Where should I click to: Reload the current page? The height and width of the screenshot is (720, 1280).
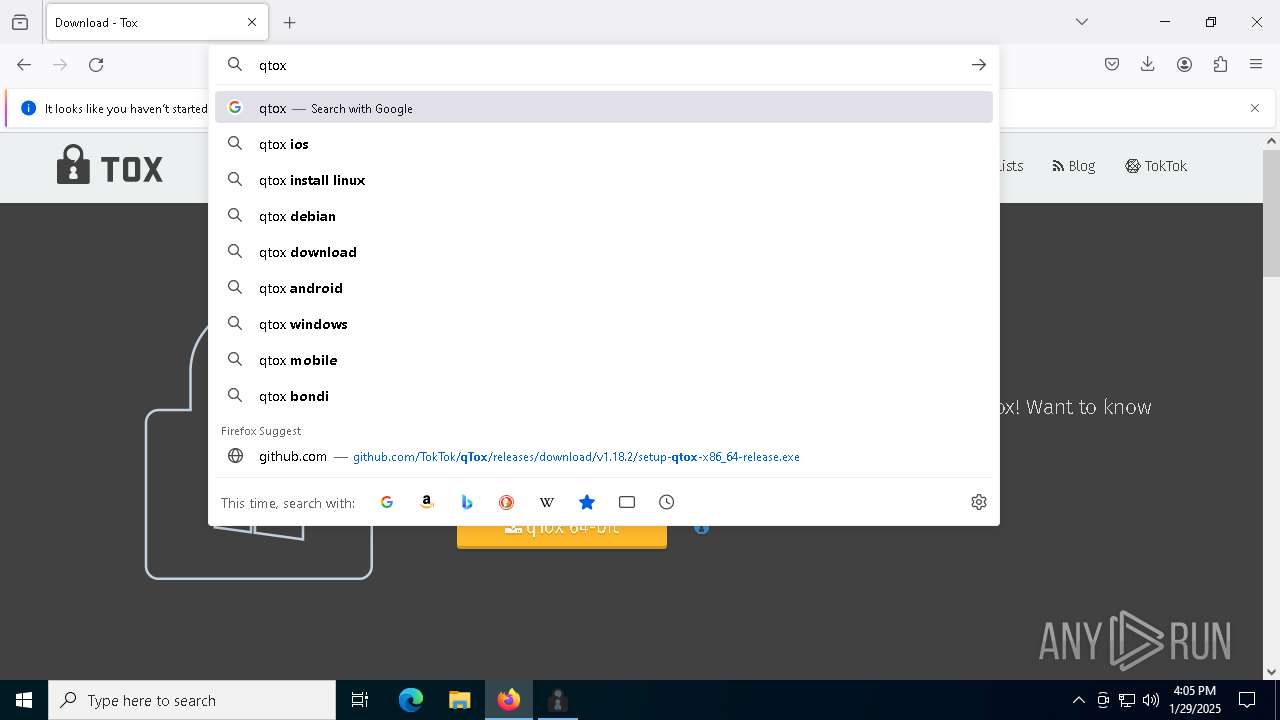[96, 65]
